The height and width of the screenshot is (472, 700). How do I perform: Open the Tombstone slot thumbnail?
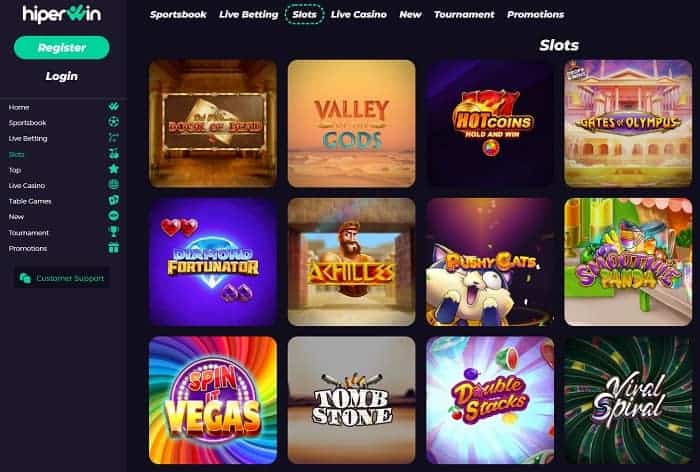pos(351,400)
